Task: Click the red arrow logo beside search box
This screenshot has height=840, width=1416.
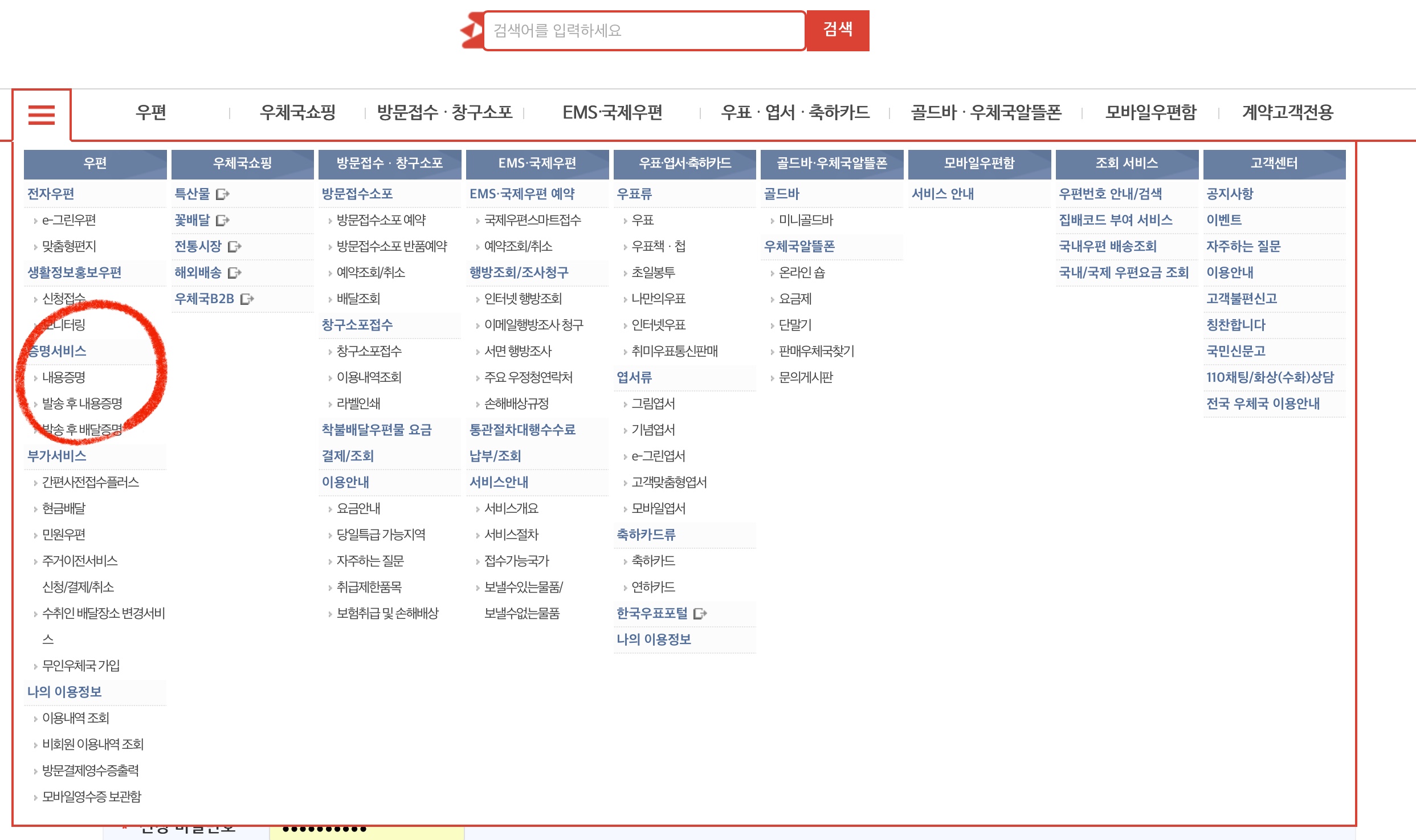Action: click(x=472, y=31)
